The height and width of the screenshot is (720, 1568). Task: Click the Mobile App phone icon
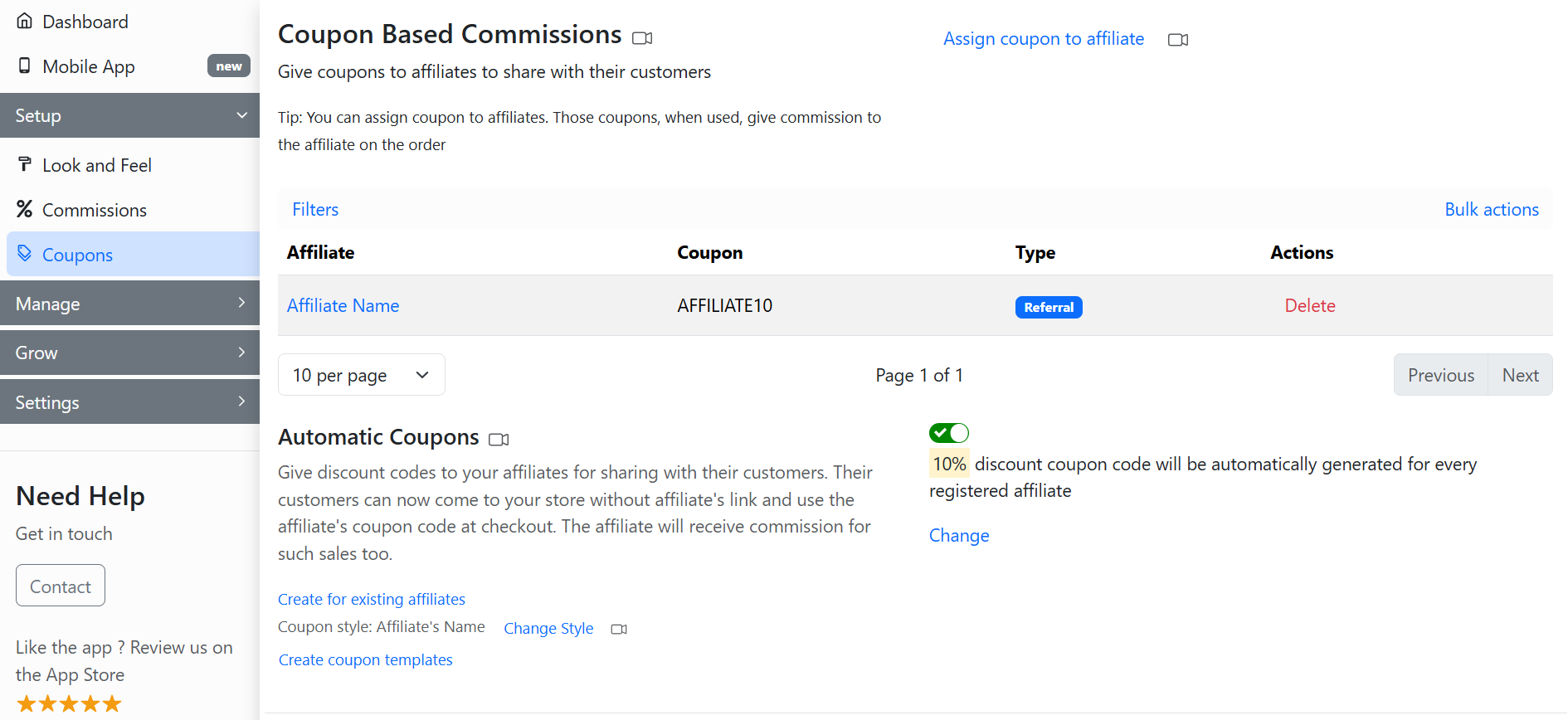pyautogui.click(x=25, y=66)
